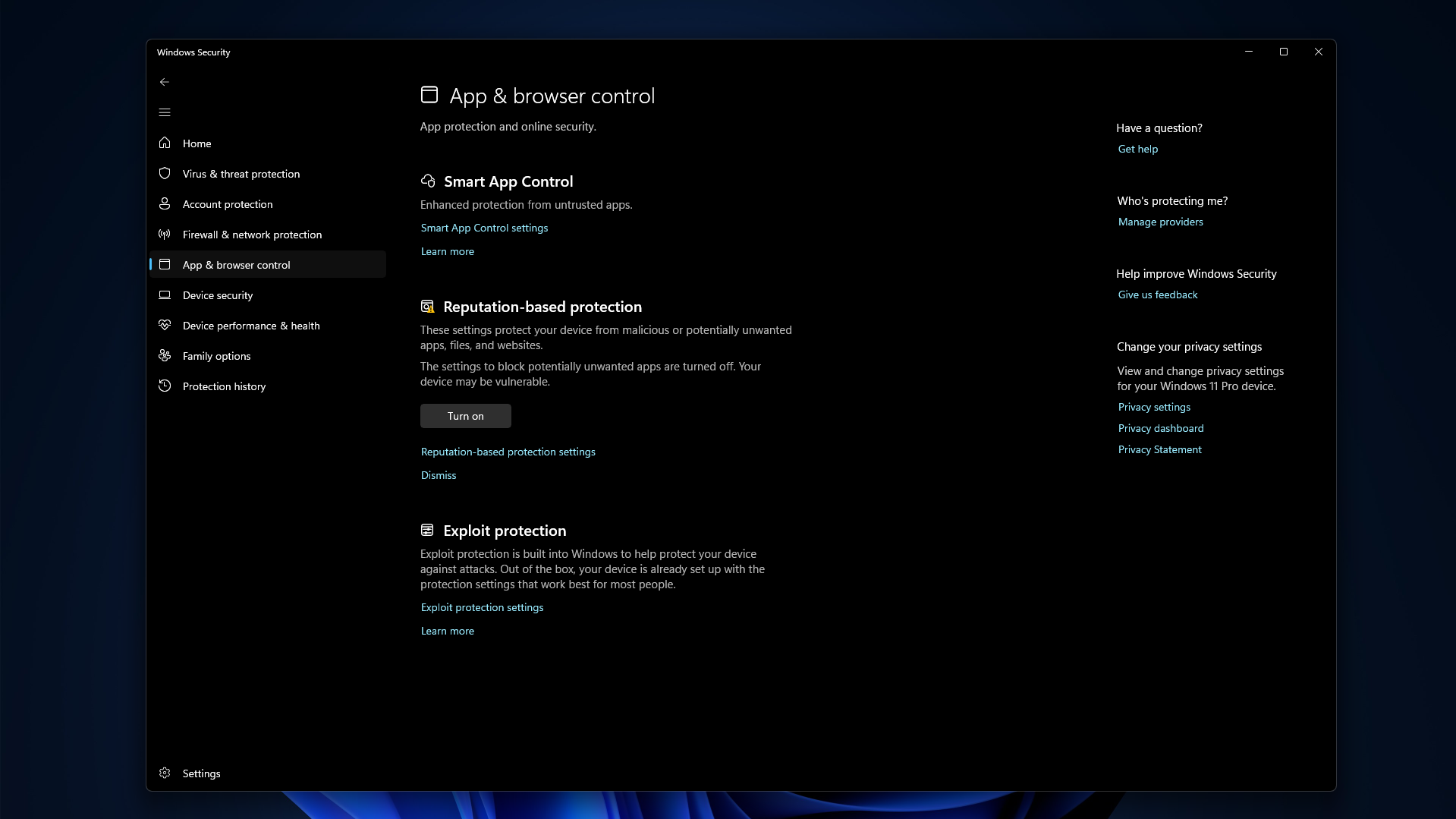Open Privacy dashboard link
The width and height of the screenshot is (1456, 819).
point(1161,428)
